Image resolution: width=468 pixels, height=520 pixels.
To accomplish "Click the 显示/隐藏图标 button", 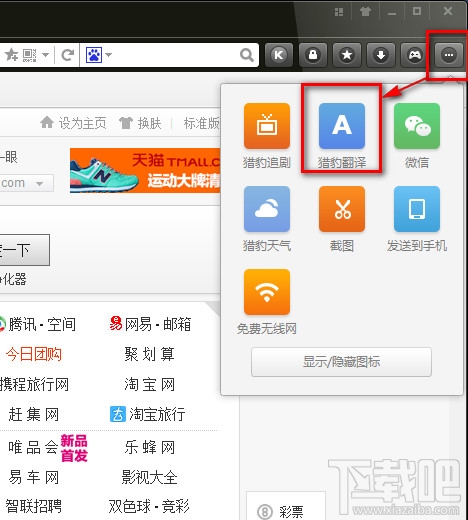I will point(341,362).
